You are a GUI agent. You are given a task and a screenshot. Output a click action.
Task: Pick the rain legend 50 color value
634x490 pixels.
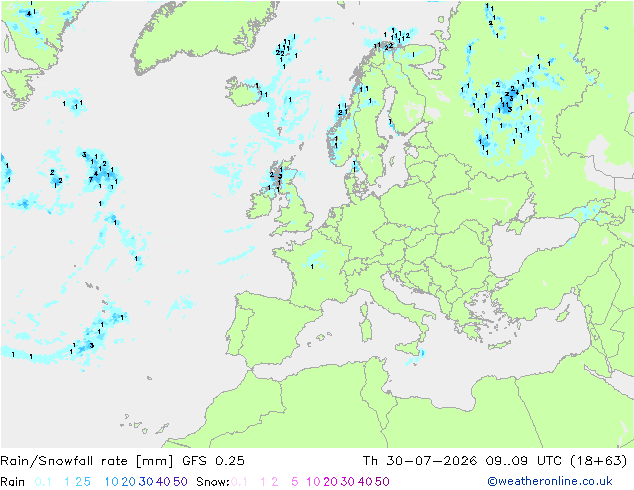click(180, 482)
